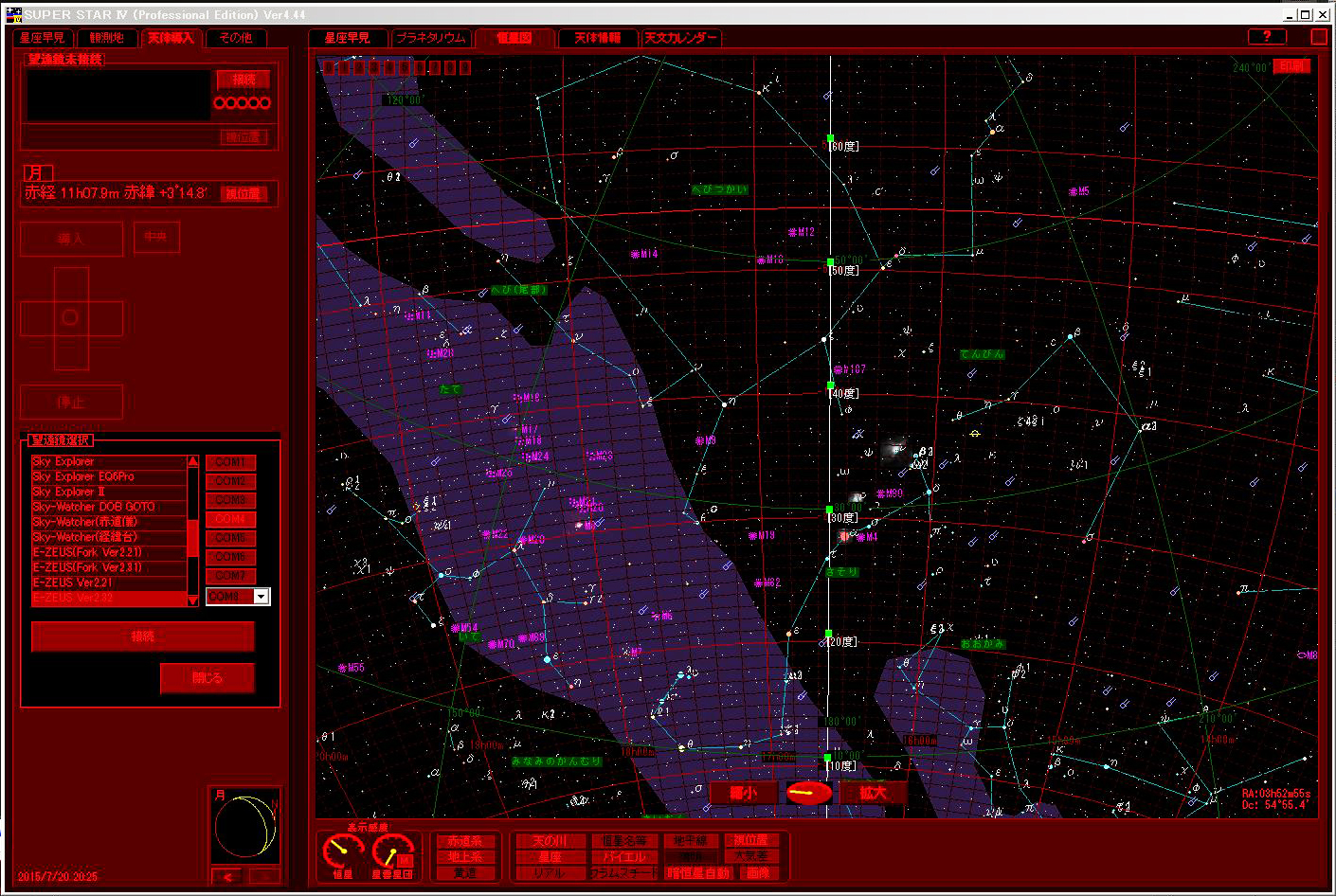Click the red square icon beside the help button
The image size is (1336, 896).
(x=1319, y=36)
